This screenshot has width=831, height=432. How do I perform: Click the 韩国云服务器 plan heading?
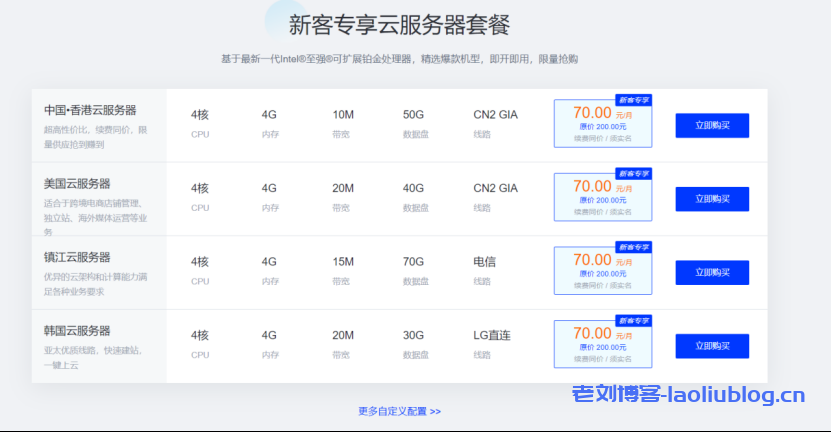[77, 331]
